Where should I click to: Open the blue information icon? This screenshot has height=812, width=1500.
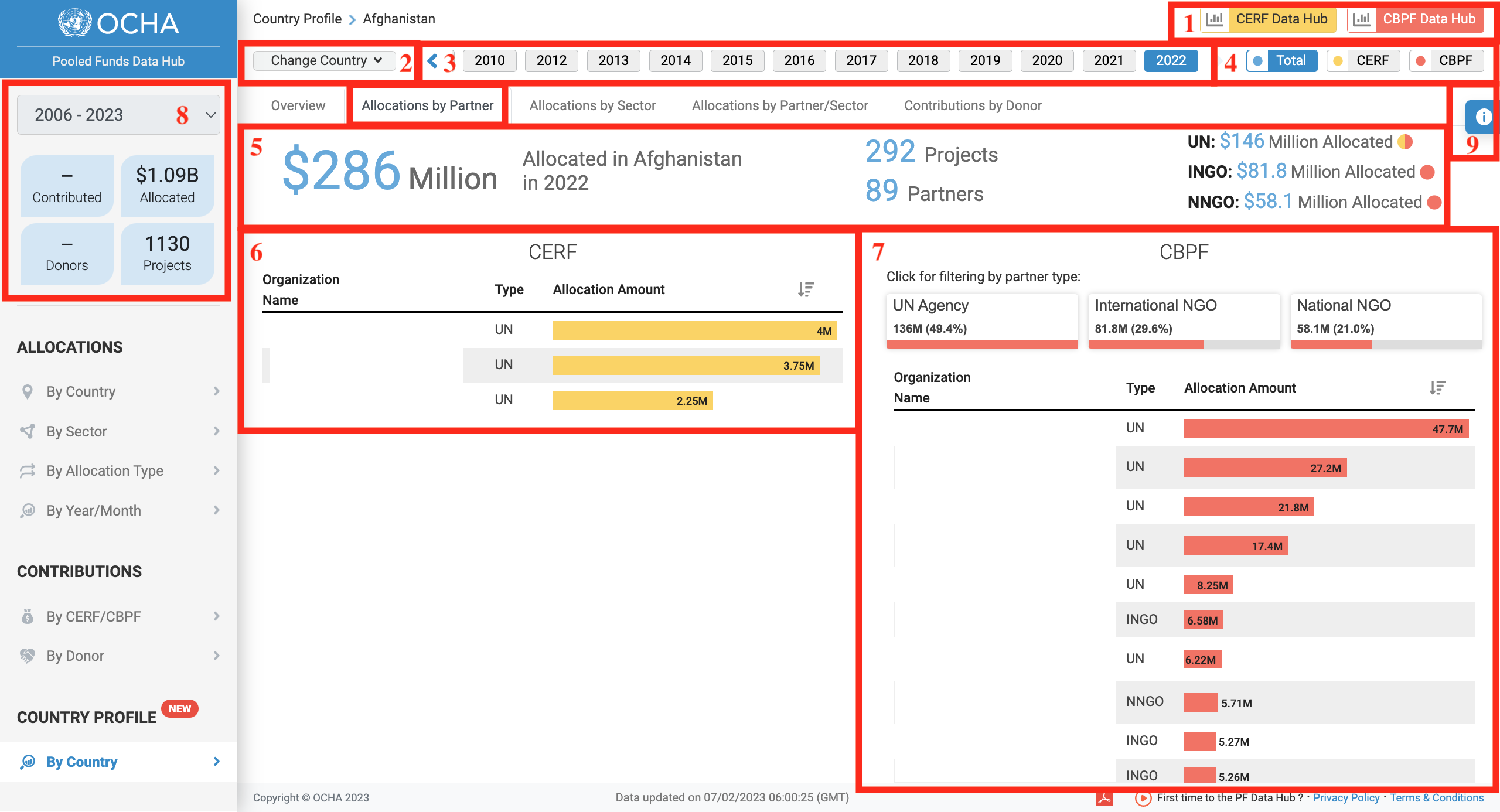(x=1482, y=117)
